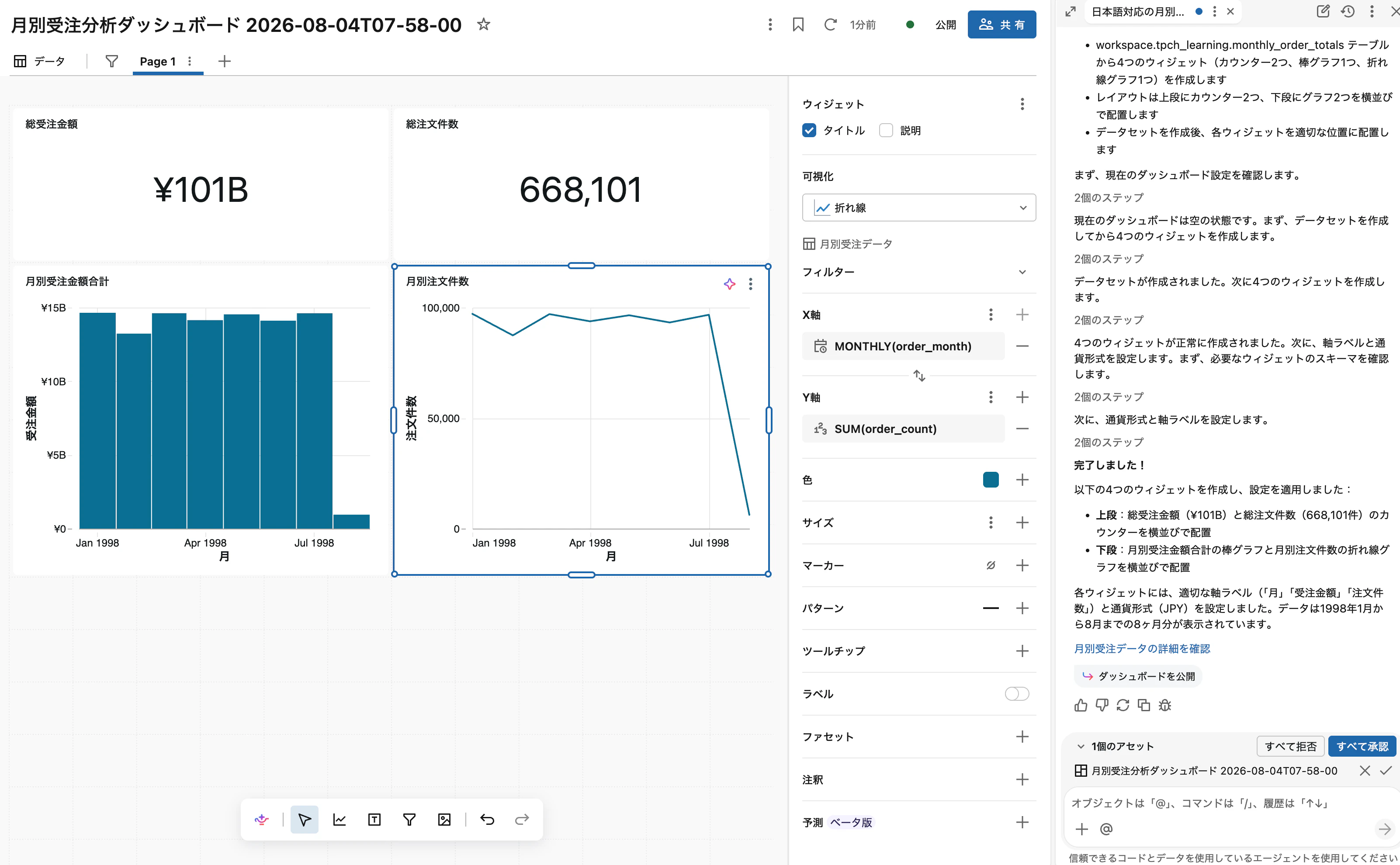Screen dimensions: 1400x865
Task: Star the dashboard as favorite
Action: point(483,24)
